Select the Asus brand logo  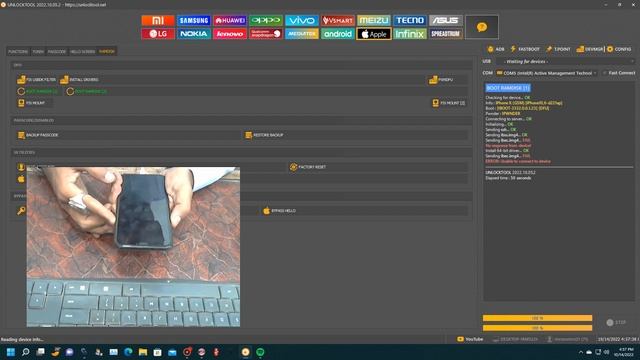pyautogui.click(x=445, y=20)
